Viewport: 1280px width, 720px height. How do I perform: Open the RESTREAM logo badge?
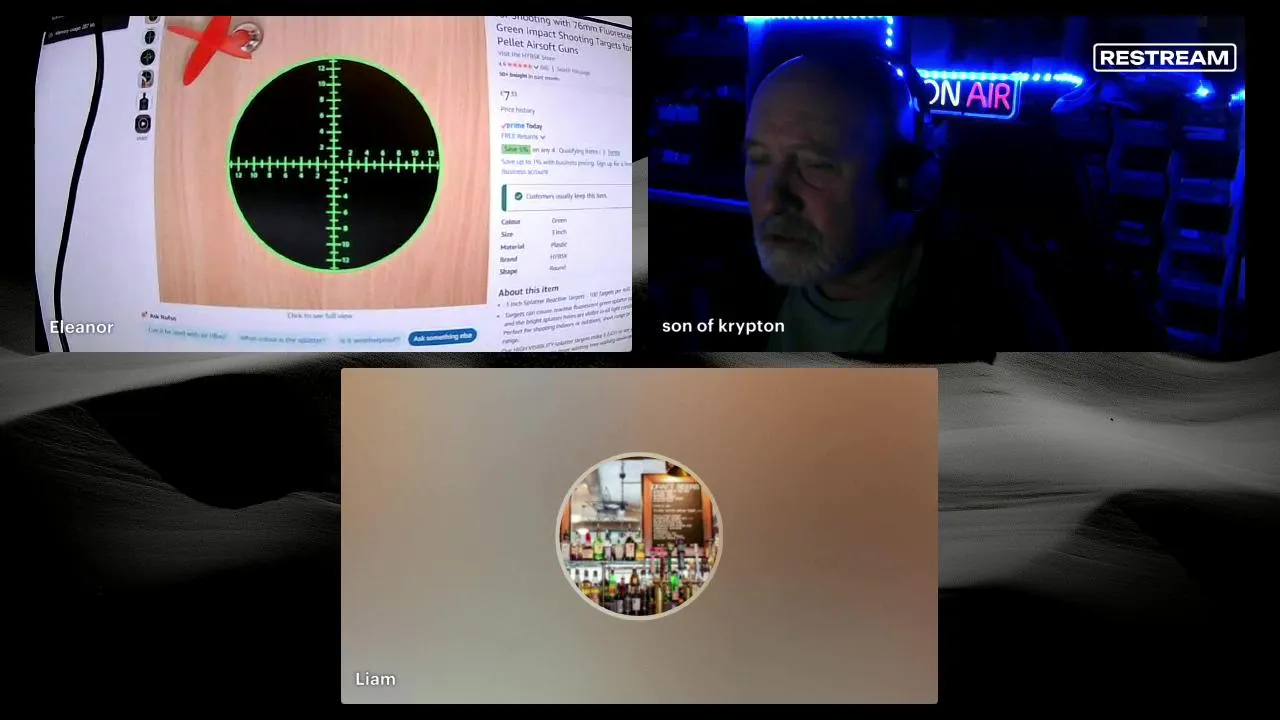pos(1164,58)
